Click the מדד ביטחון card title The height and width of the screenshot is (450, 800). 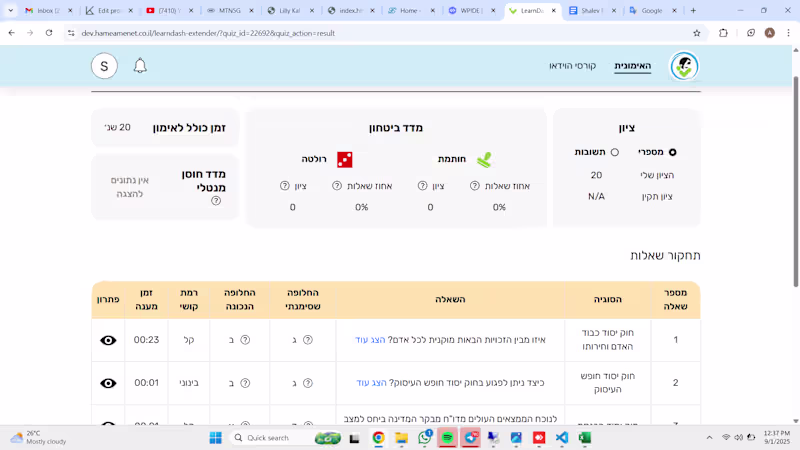(x=396, y=128)
